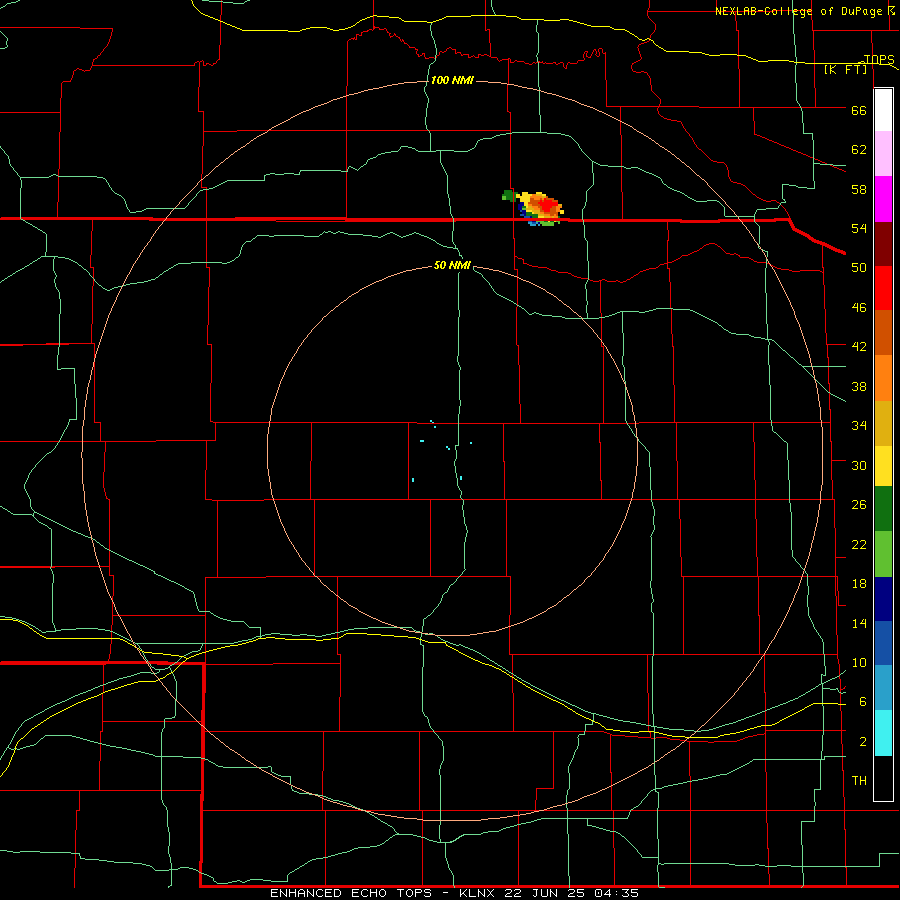900x900 pixels.
Task: Click the 46 label on the scale
Action: click(859, 308)
